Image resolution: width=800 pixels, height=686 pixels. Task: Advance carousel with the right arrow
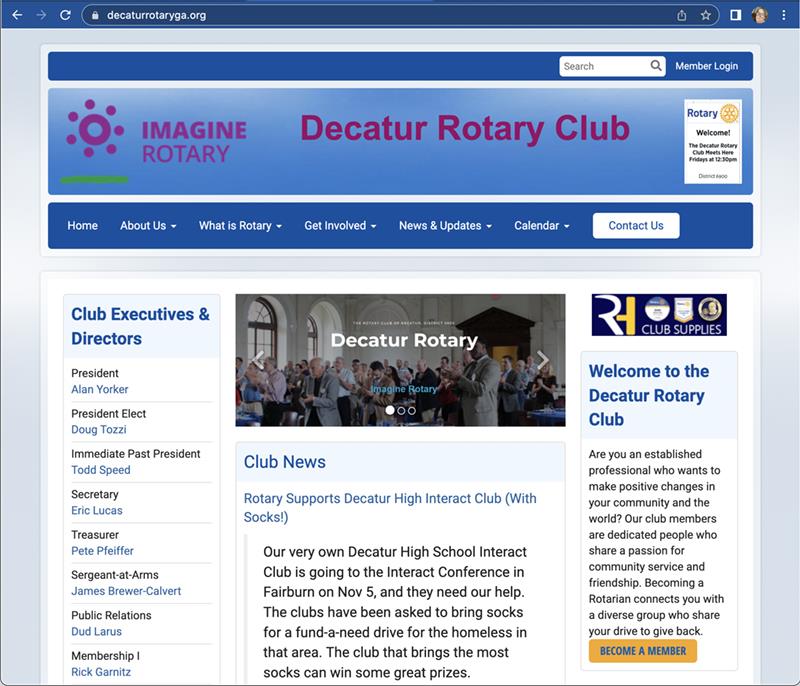point(543,360)
